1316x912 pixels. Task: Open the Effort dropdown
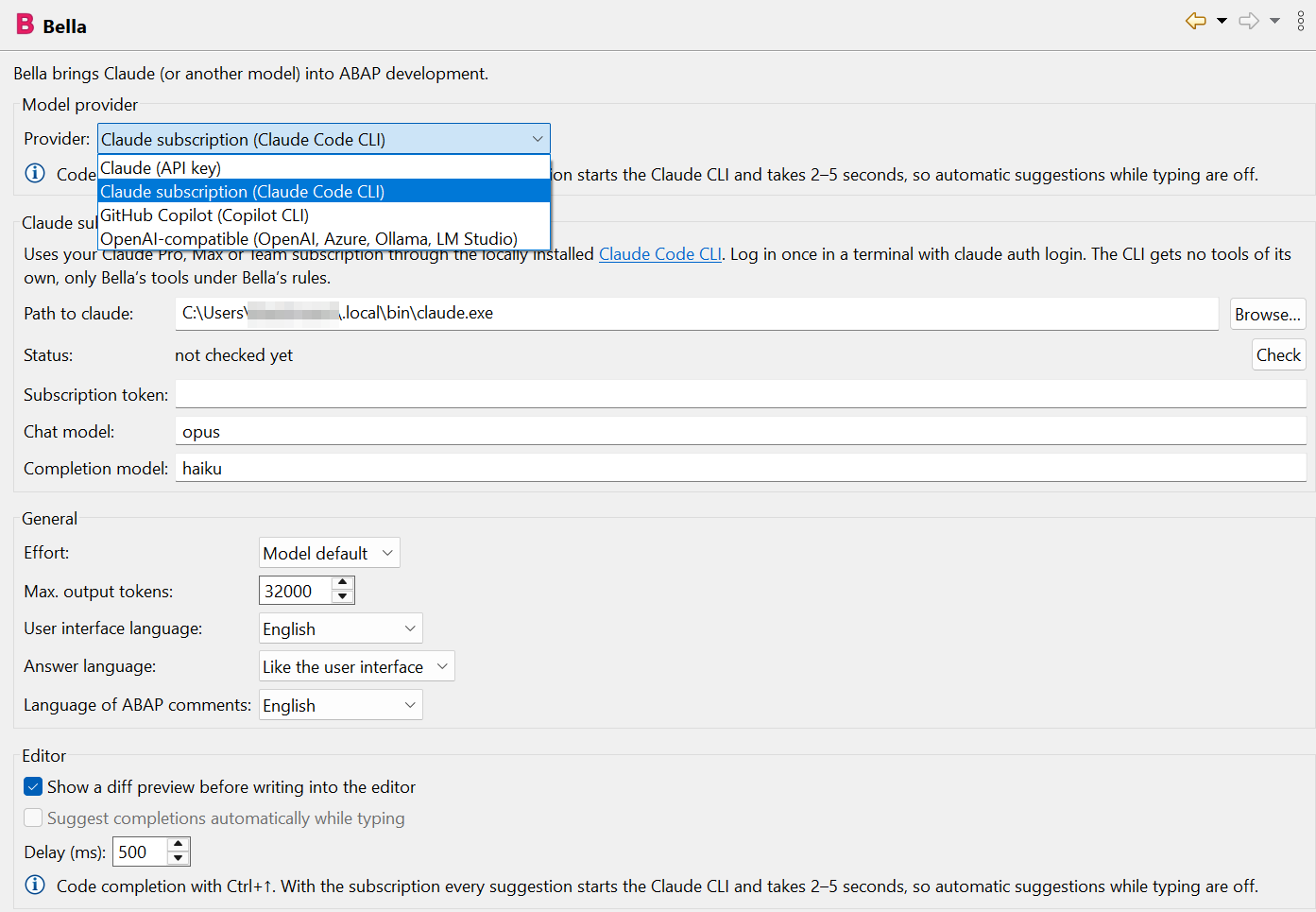[x=330, y=553]
